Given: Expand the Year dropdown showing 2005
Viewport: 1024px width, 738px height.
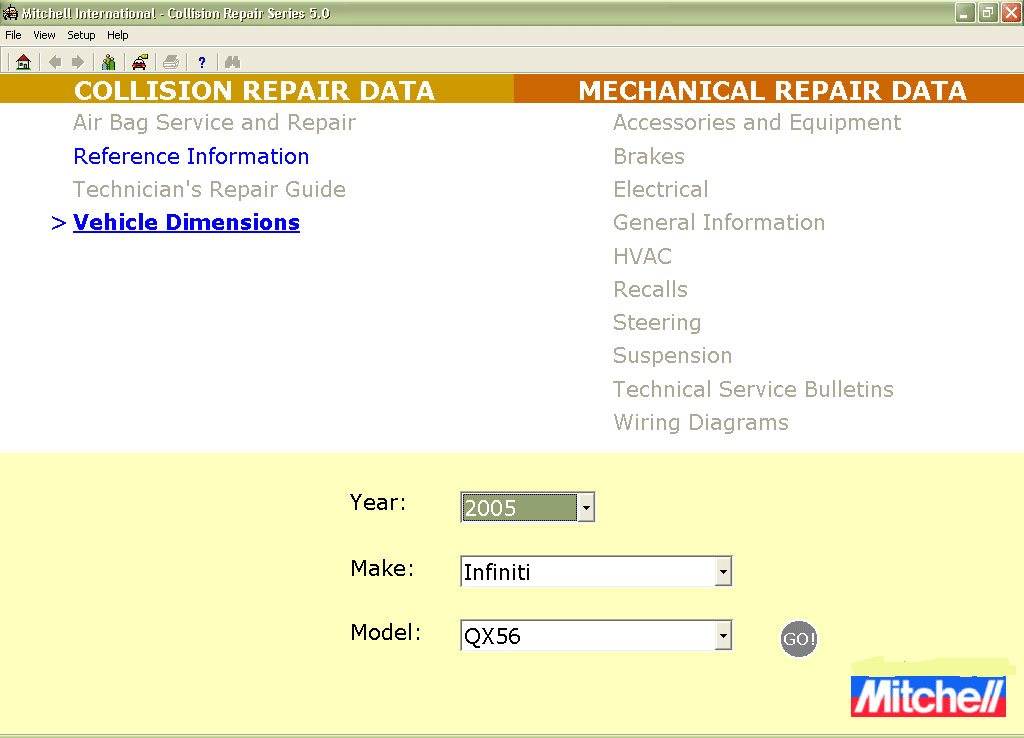Looking at the screenshot, I should pyautogui.click(x=586, y=507).
